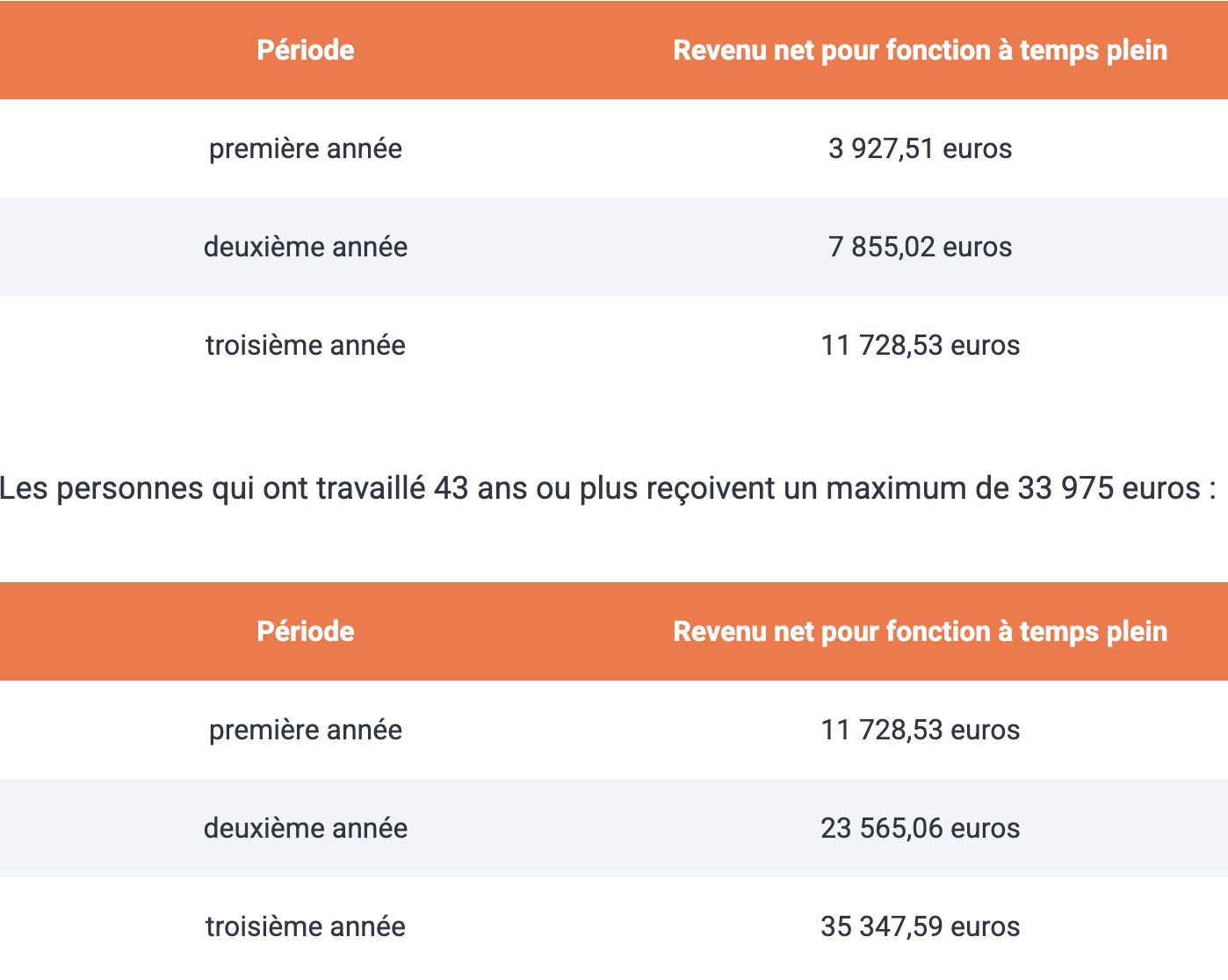Viewport: 1228px width, 980px height.
Task: Click the 23 565,06 euros value
Action: pos(921,828)
